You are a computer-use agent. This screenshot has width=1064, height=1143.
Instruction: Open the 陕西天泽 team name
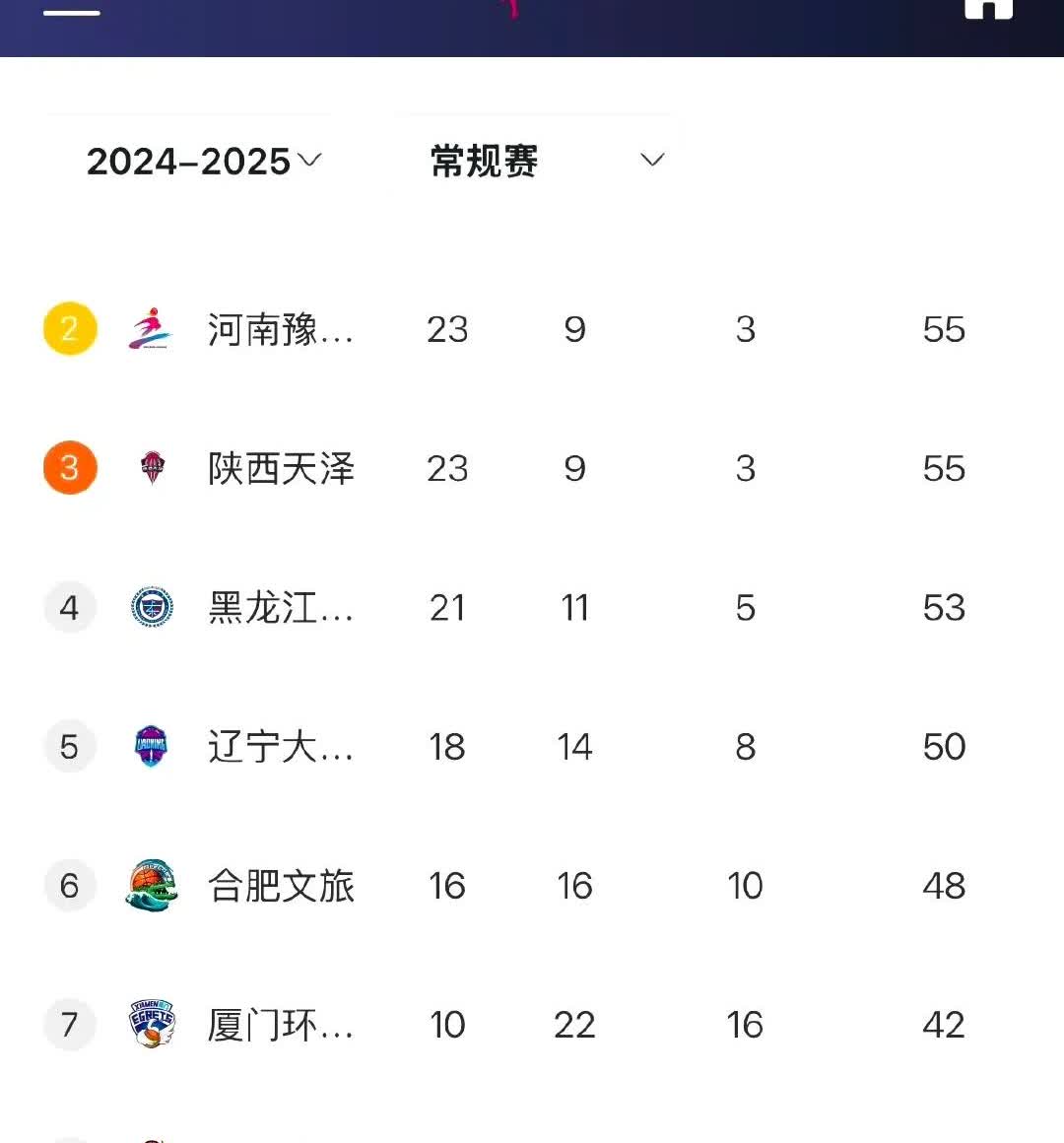[x=281, y=468]
